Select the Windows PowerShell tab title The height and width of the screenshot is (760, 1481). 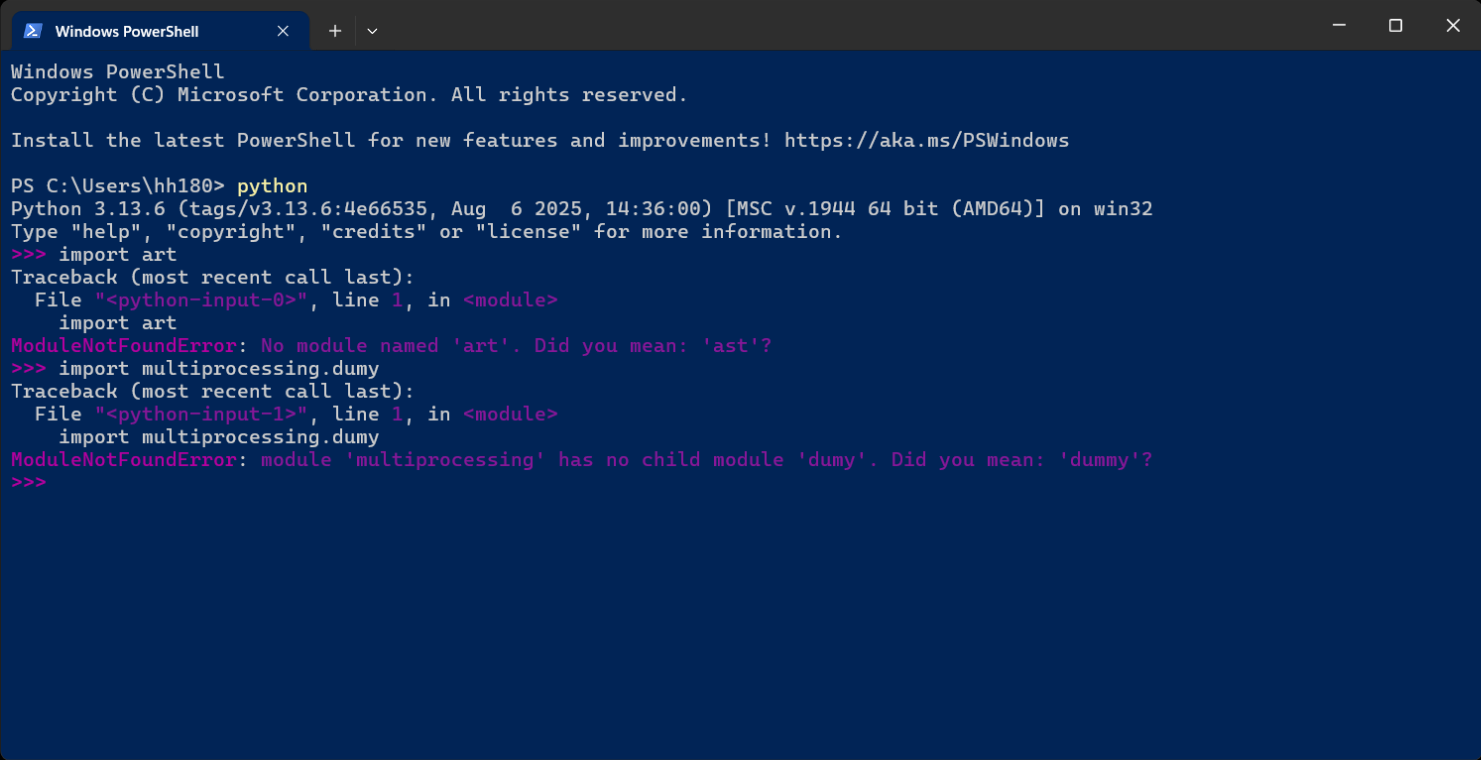pyautogui.click(x=127, y=31)
